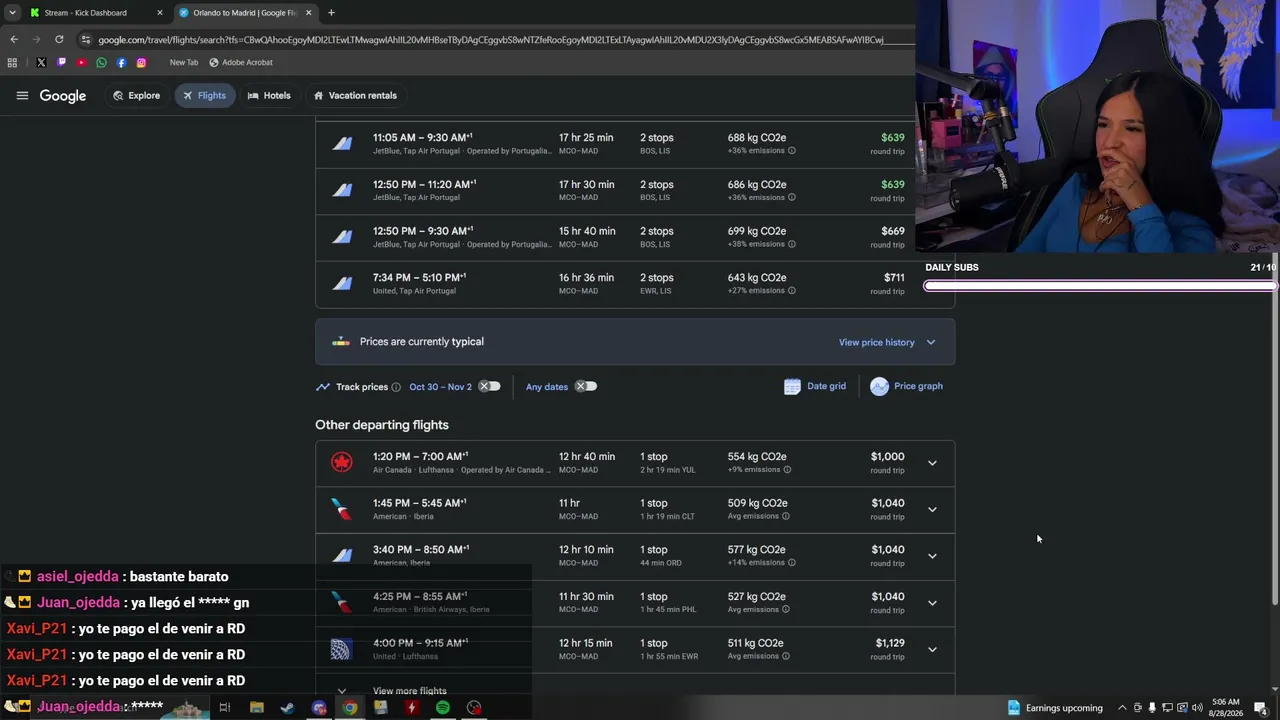The image size is (1280, 720).
Task: Open the New Tab bookmark
Action: click(184, 62)
